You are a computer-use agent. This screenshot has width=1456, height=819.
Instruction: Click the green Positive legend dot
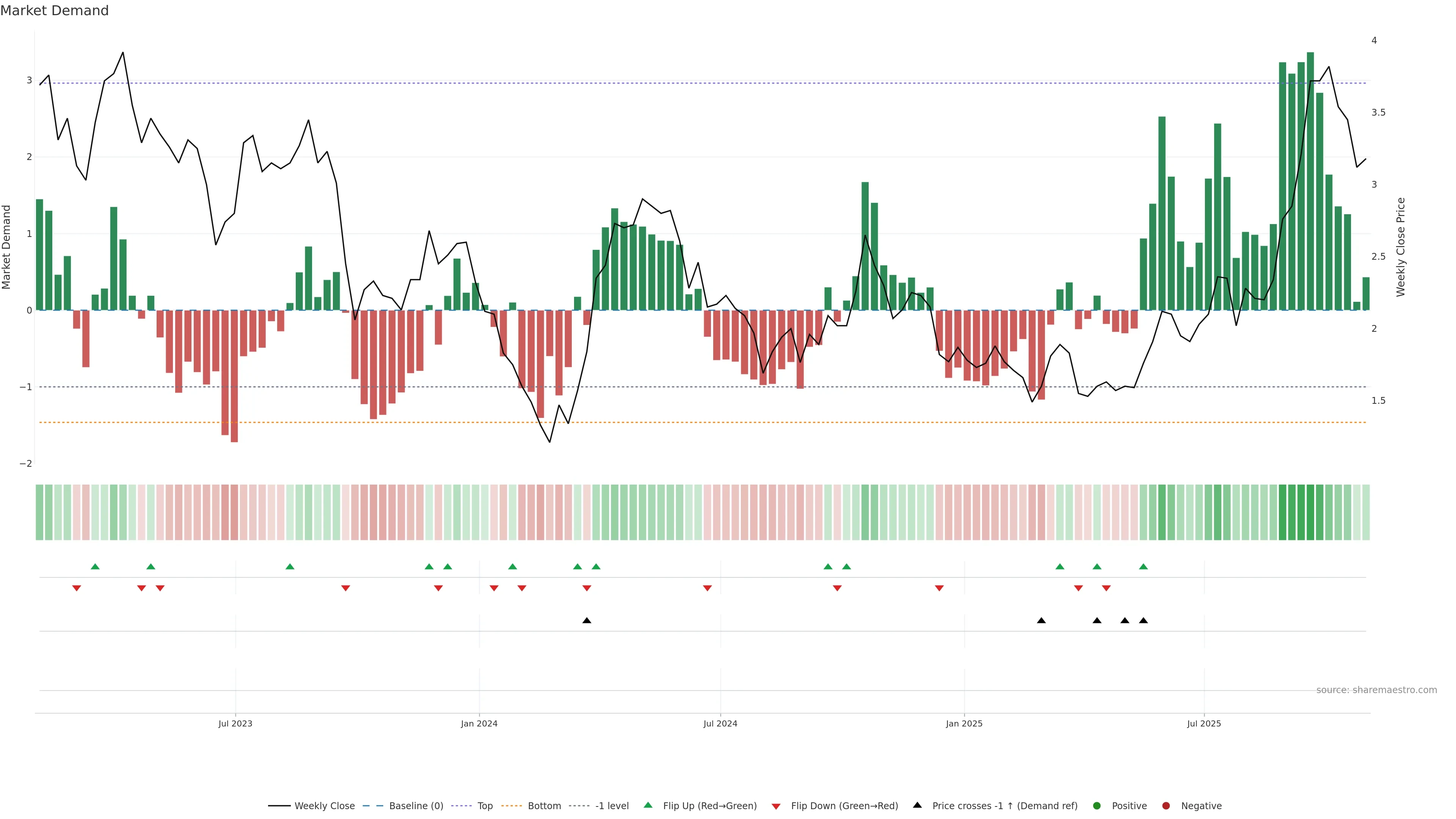click(1097, 806)
